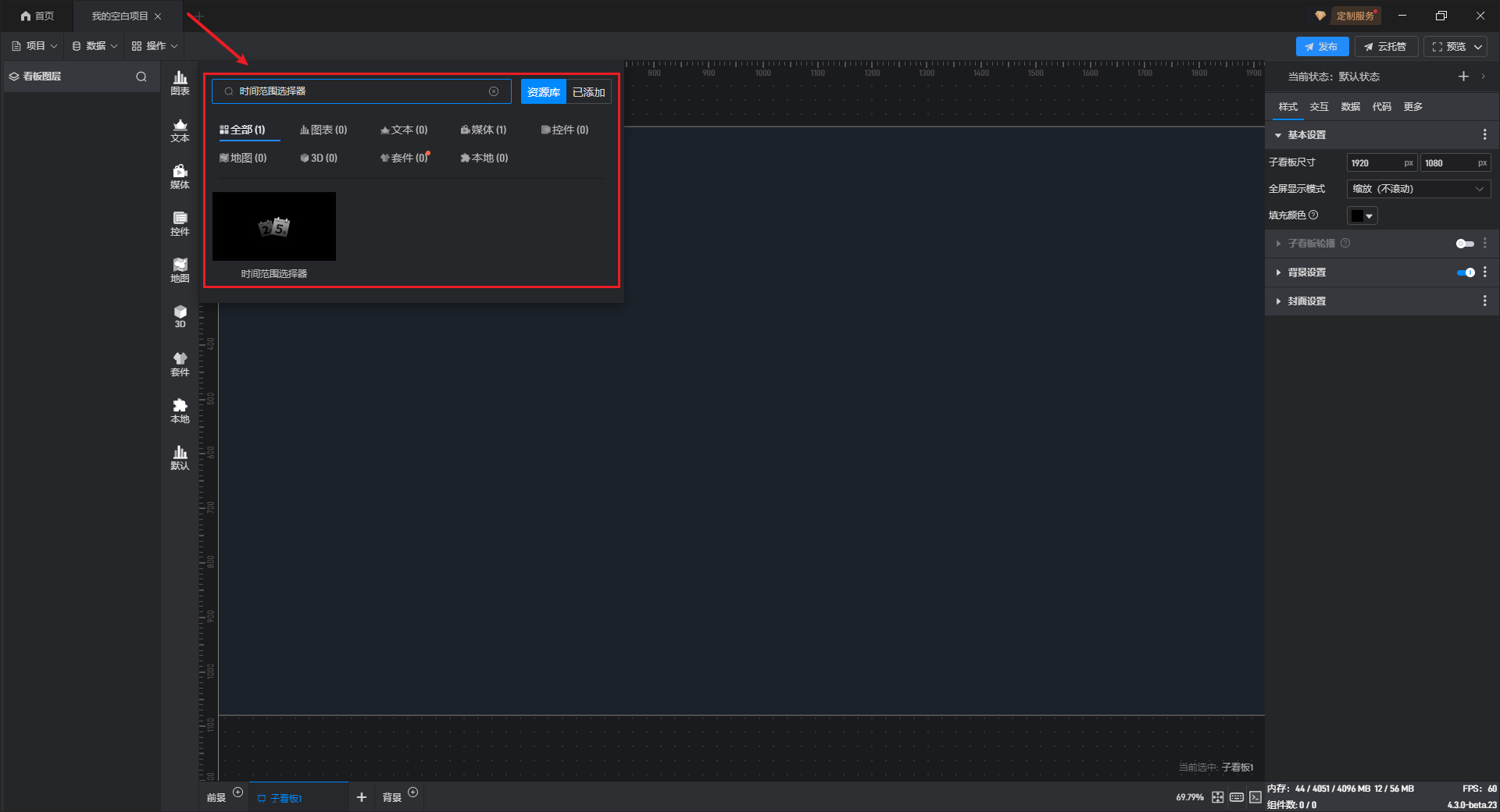Pick the 填充颜色 fill color swatch

click(1362, 215)
